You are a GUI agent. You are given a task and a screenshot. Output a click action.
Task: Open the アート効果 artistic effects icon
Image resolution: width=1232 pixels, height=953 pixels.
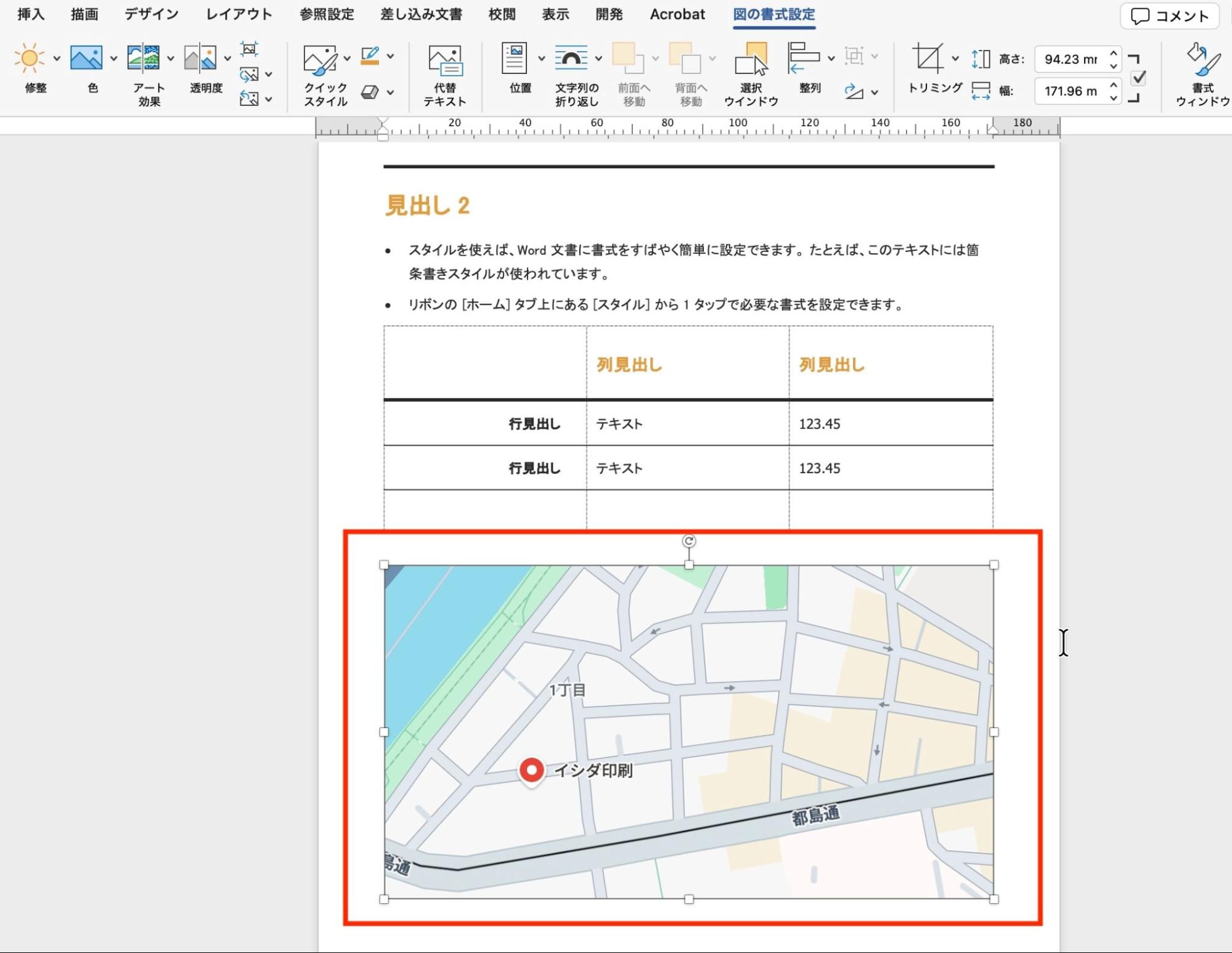[x=143, y=59]
